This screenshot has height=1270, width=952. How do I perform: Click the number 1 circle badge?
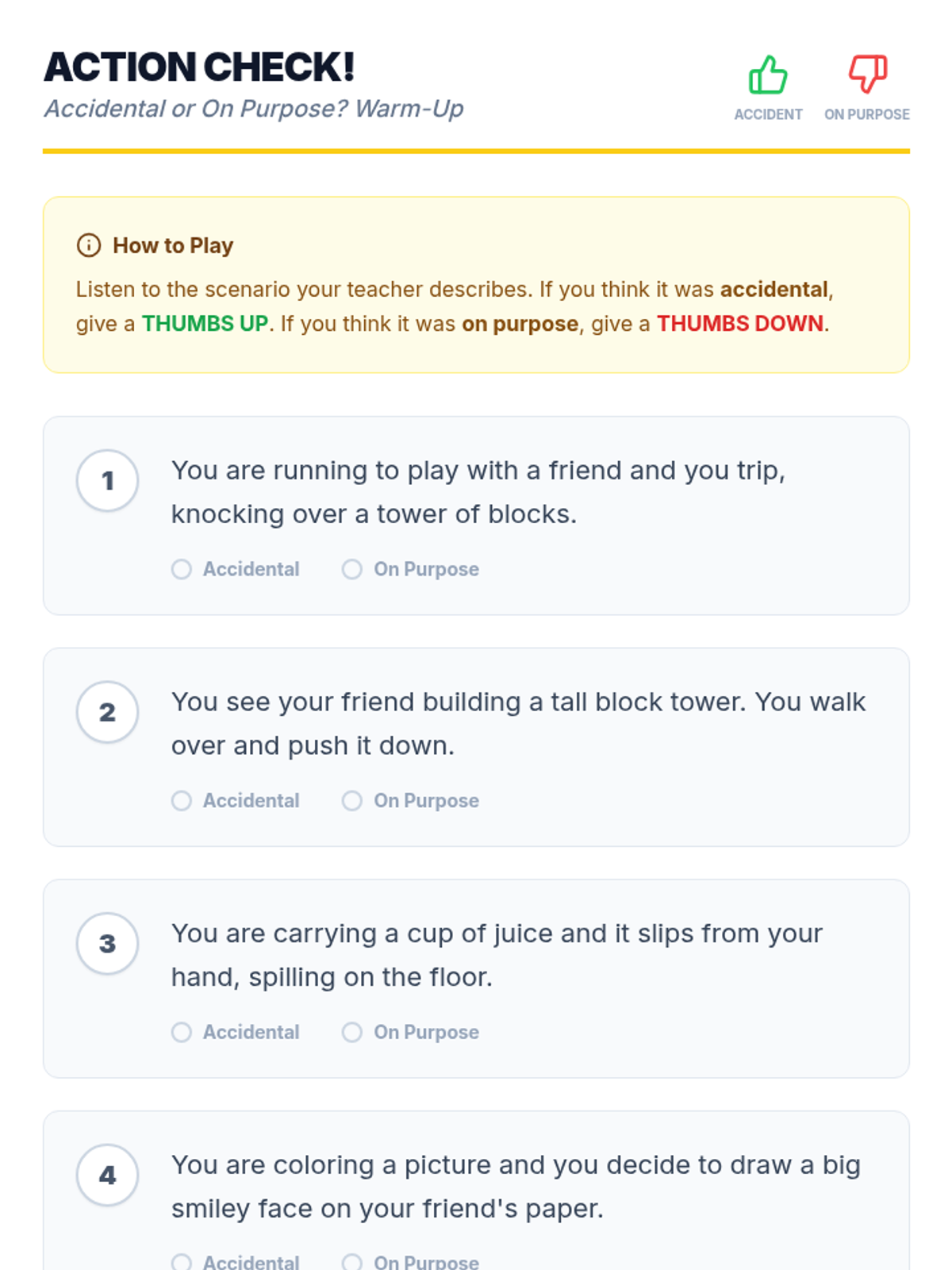(x=108, y=480)
